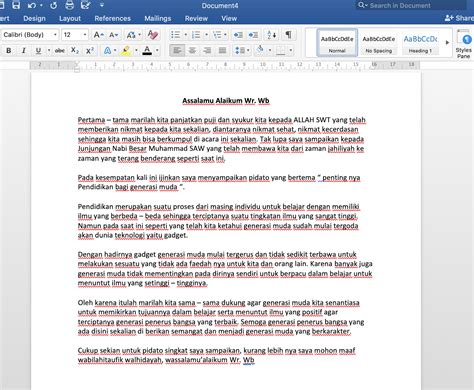
Task: Apply the paragraph borders button
Action: (x=281, y=51)
